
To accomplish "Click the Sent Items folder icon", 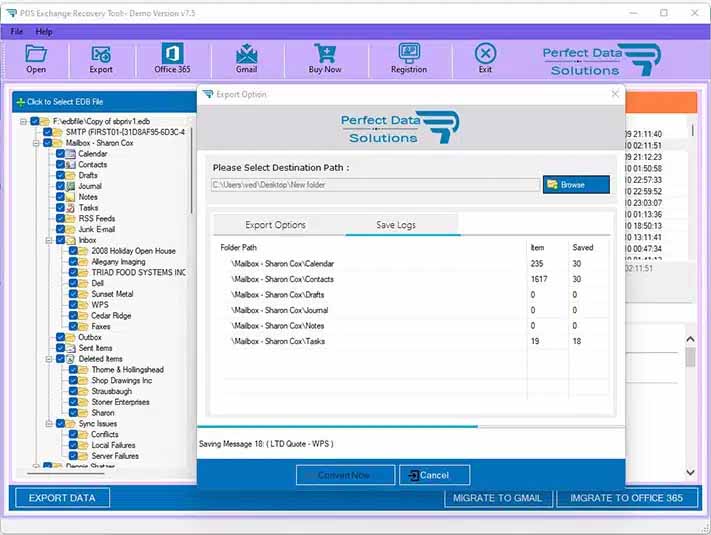I will click(x=70, y=348).
